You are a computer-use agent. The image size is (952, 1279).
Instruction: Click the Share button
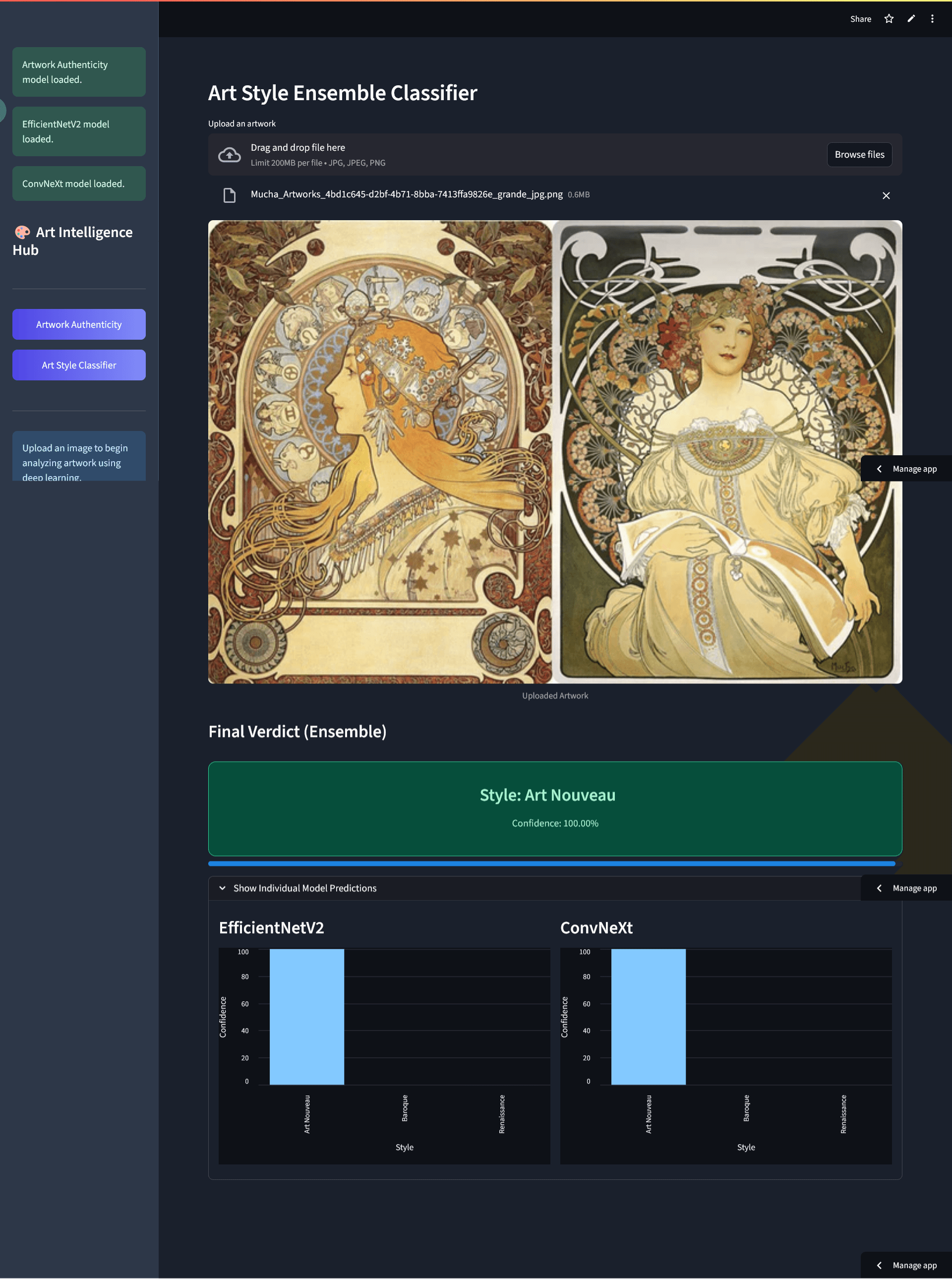860,19
